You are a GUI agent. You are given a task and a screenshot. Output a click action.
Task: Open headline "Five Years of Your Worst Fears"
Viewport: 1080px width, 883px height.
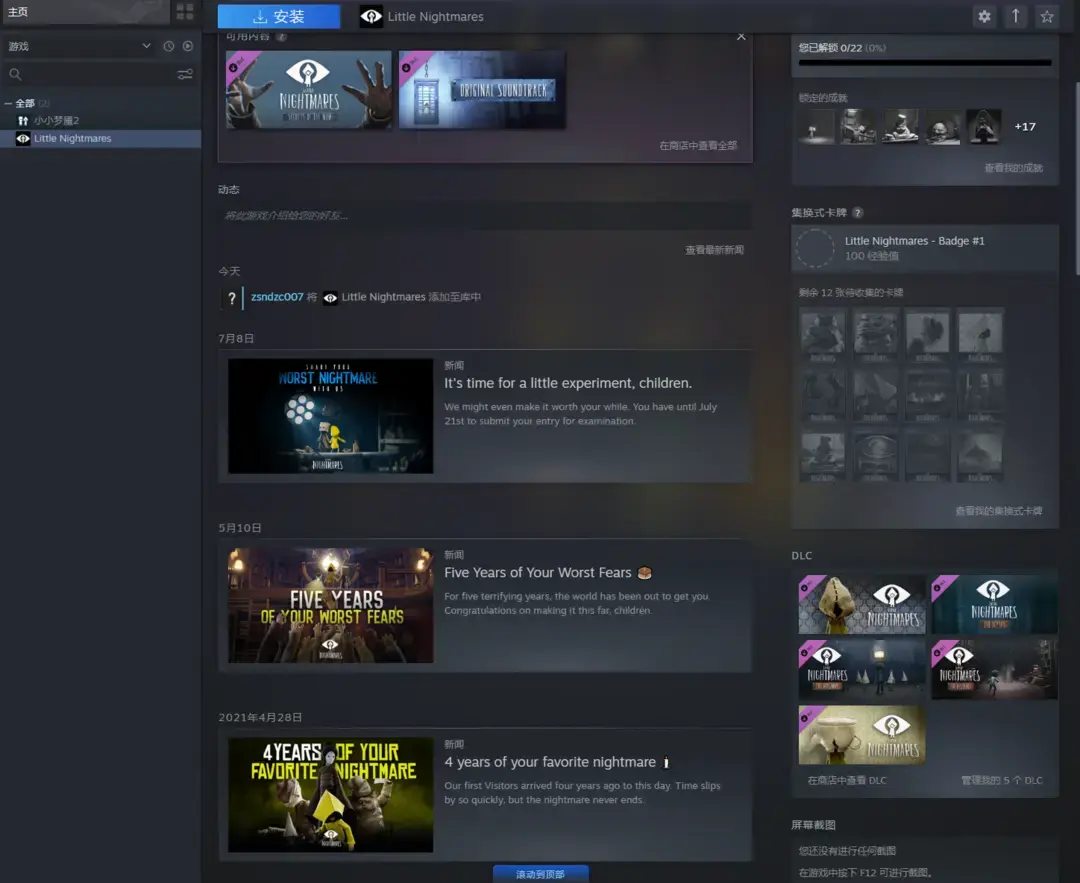click(x=538, y=572)
